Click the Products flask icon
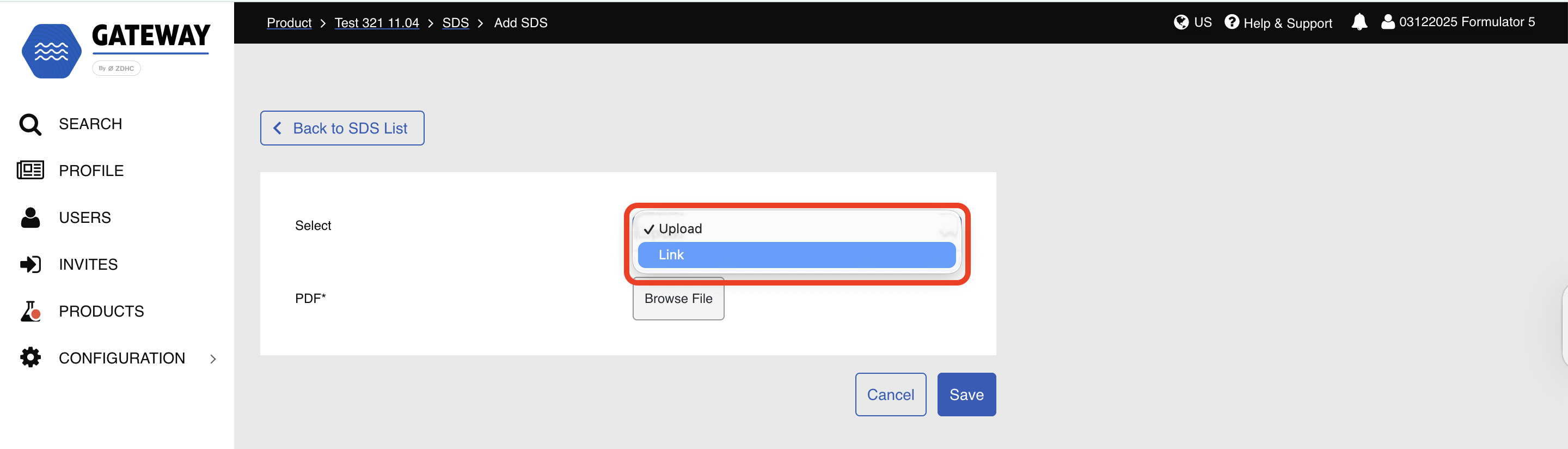This screenshot has height=449, width=1568. coord(30,311)
